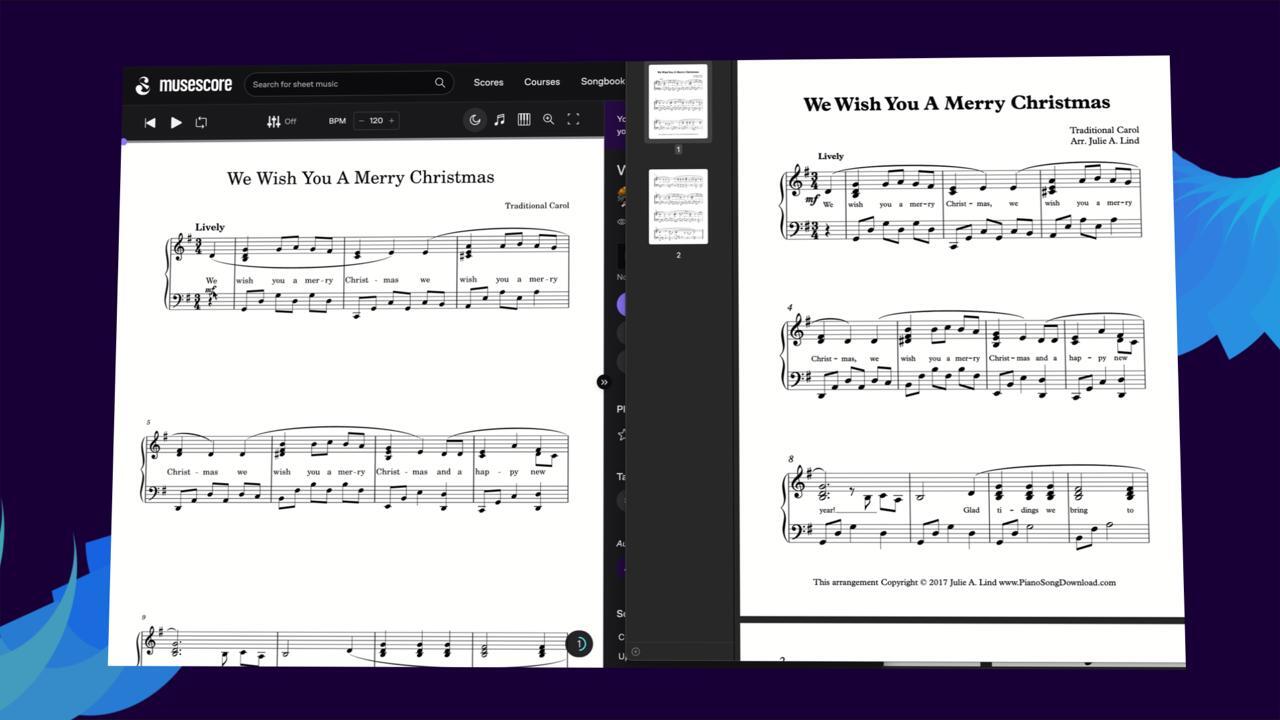Collapse the sidebar with the double-chevron button
1280x720 pixels.
[x=603, y=382]
